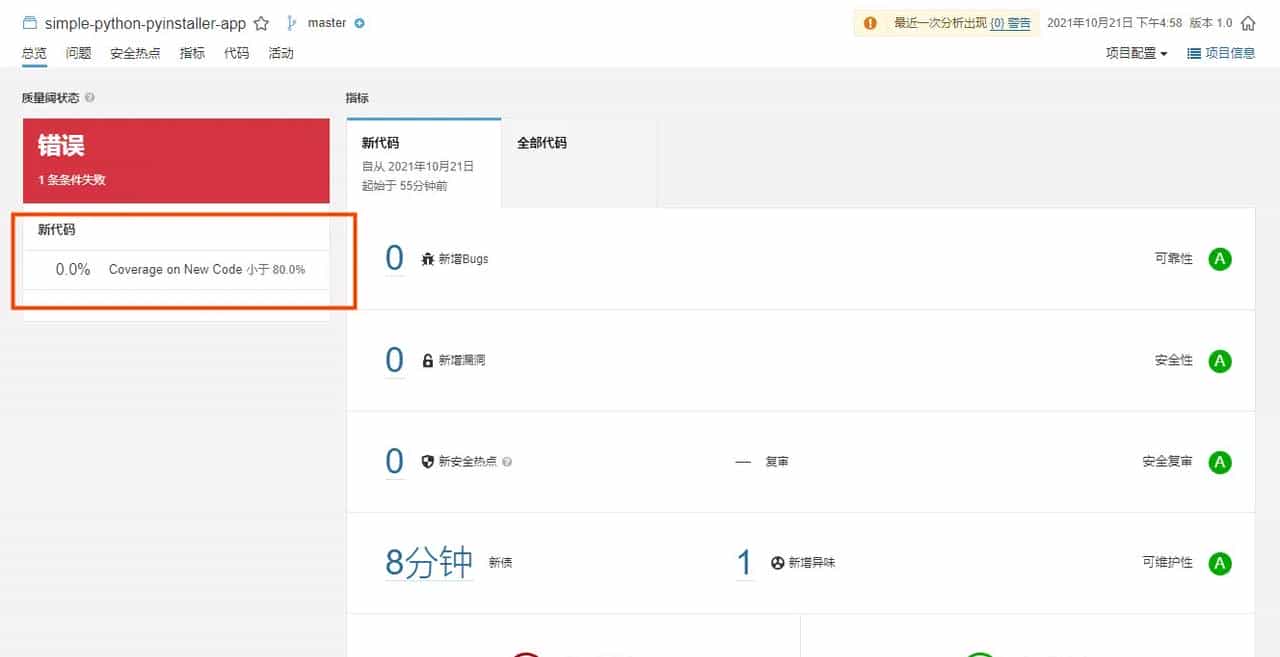This screenshot has width=1280, height=657.
Task: Click the 复审 review progress indicator
Action: pos(763,462)
